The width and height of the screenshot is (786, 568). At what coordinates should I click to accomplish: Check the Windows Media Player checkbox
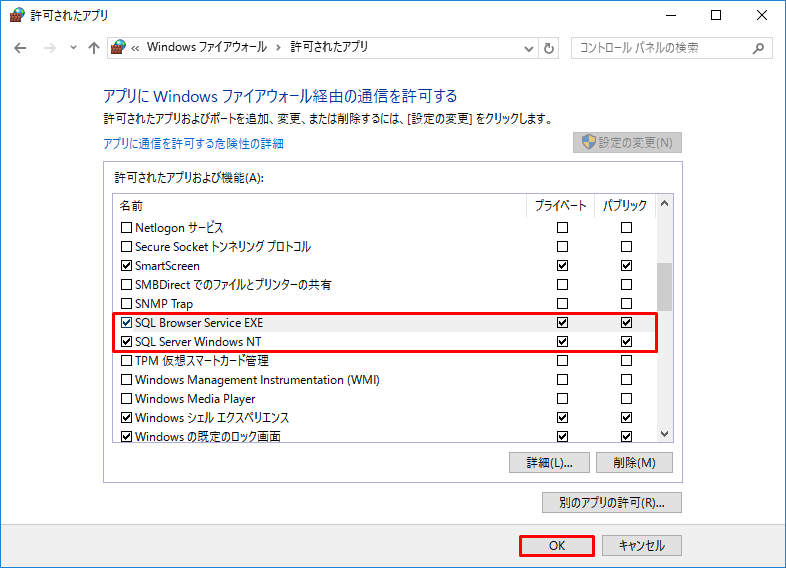(126, 399)
